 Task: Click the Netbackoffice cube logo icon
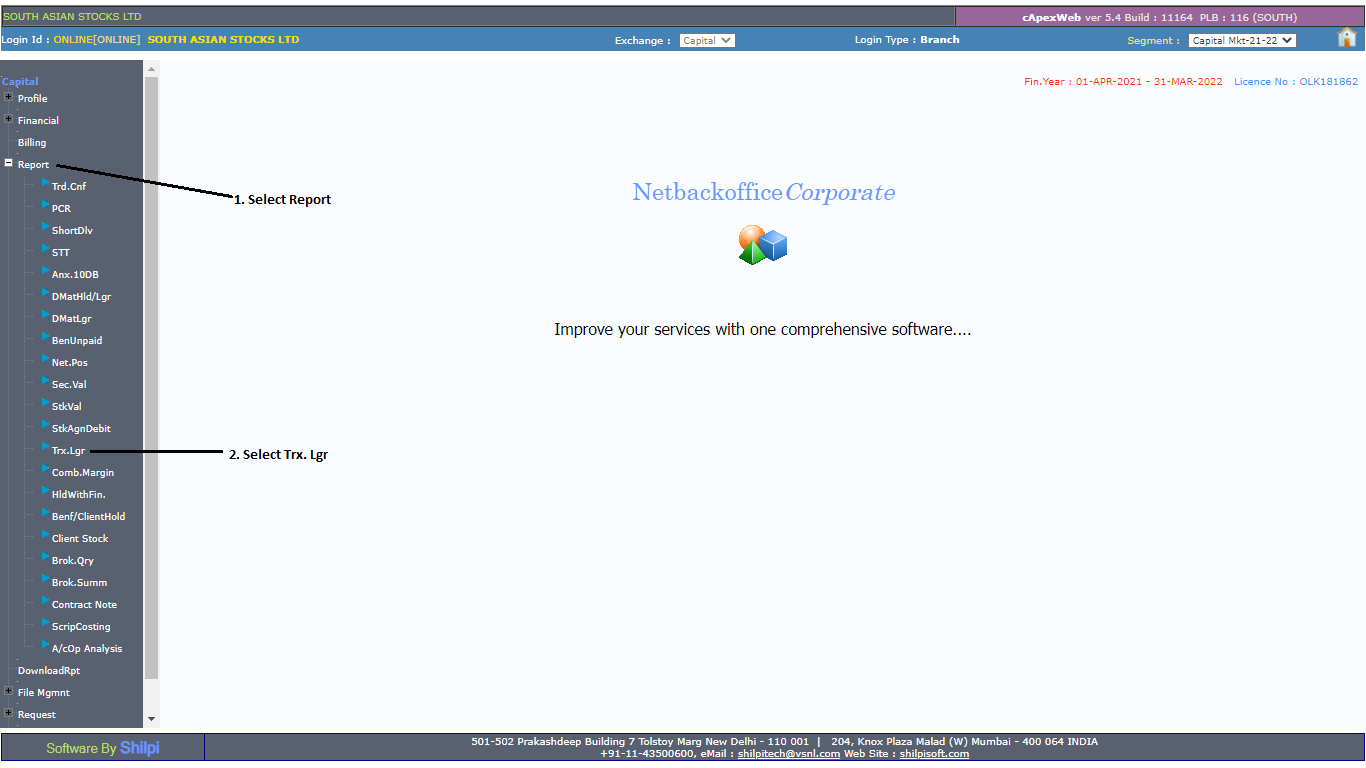(763, 245)
